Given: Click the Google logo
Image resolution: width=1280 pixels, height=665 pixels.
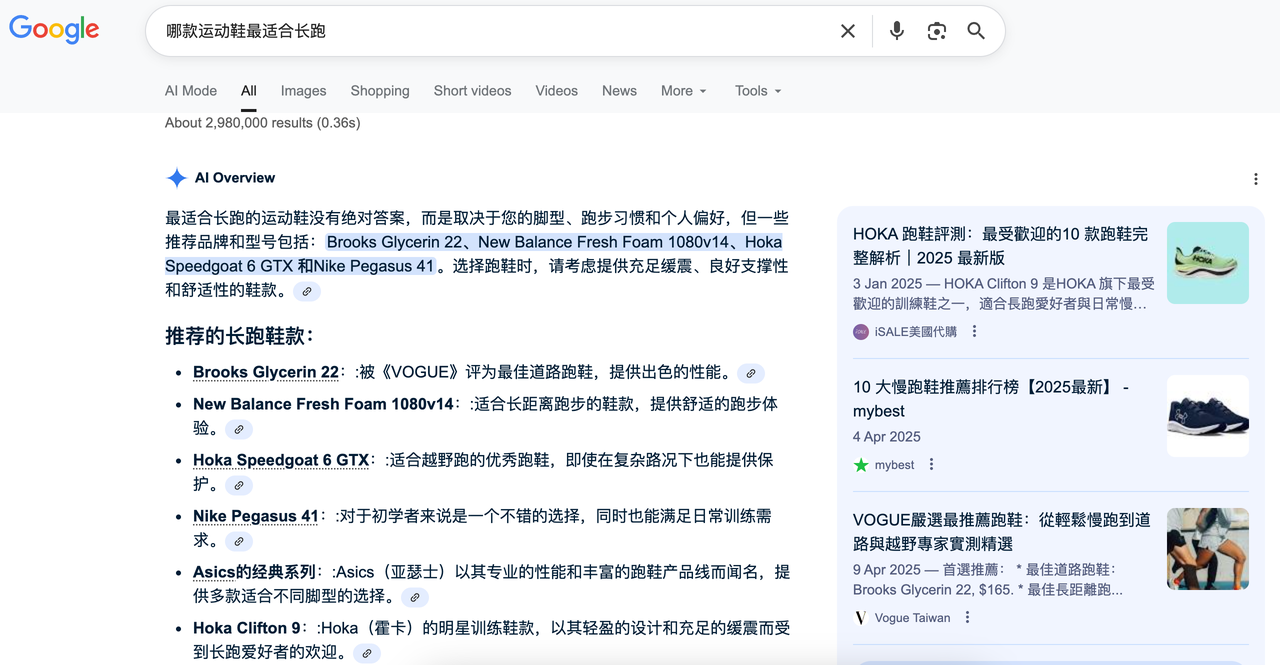Looking at the screenshot, I should 54,30.
